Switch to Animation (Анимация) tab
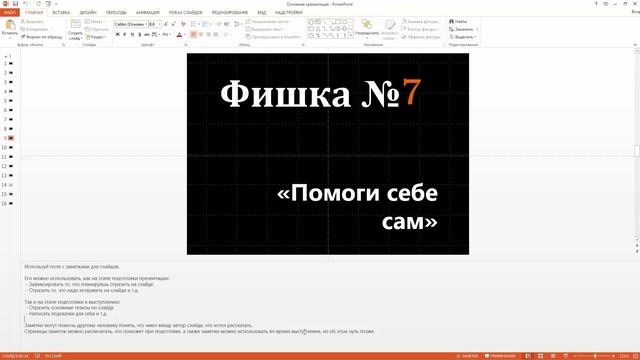 click(x=147, y=13)
